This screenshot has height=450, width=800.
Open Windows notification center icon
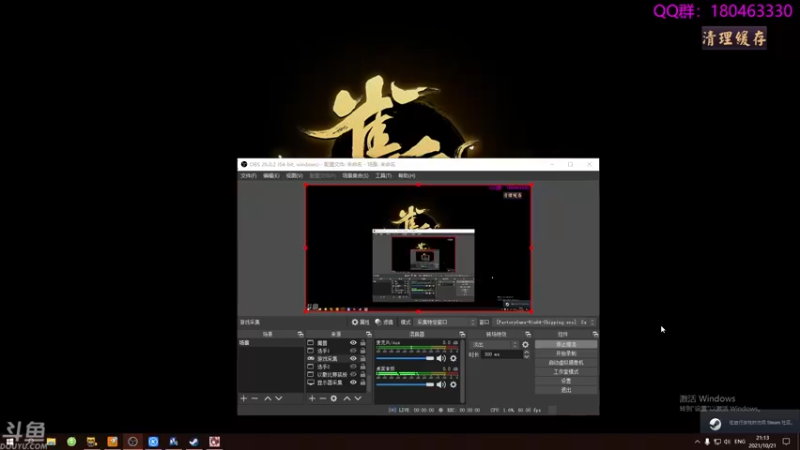click(786, 441)
